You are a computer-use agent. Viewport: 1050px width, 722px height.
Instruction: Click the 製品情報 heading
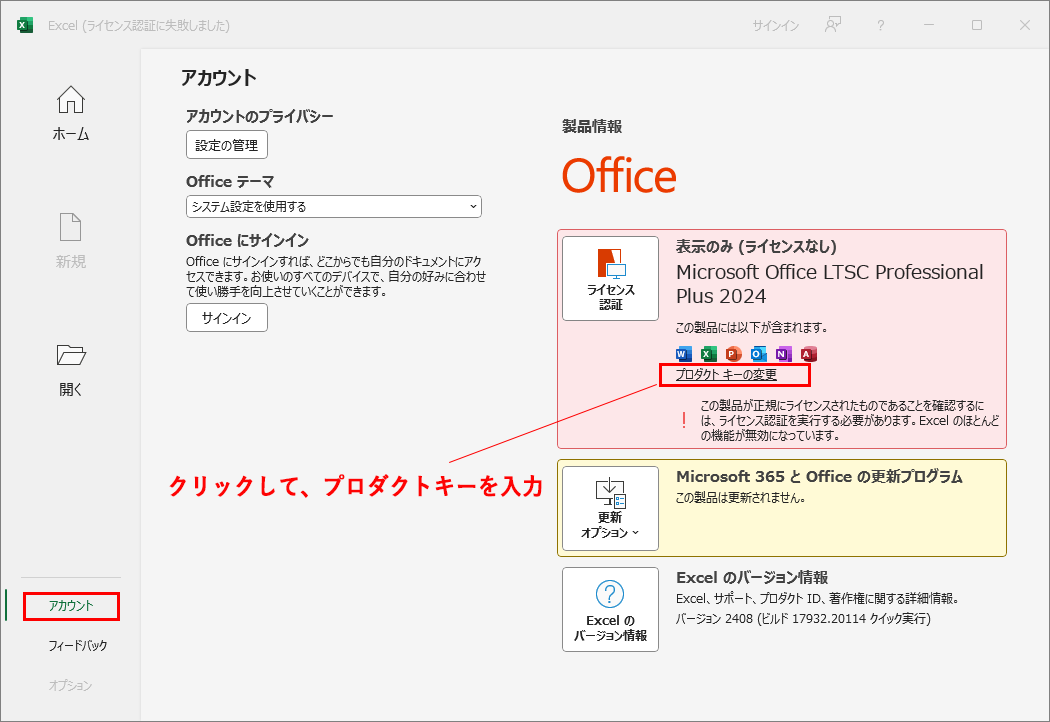[592, 127]
